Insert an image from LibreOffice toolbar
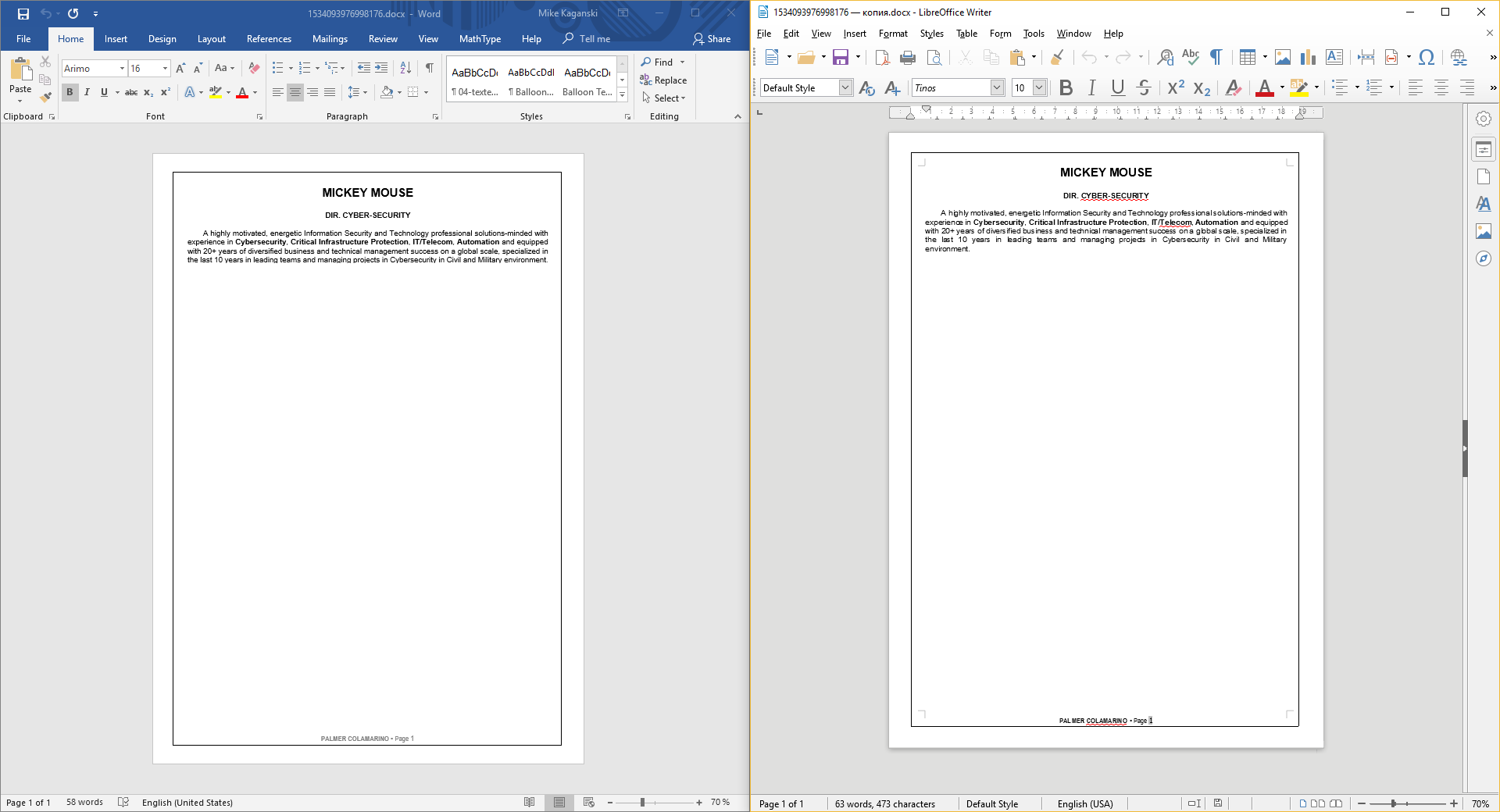The width and height of the screenshot is (1500, 812). coord(1283,57)
